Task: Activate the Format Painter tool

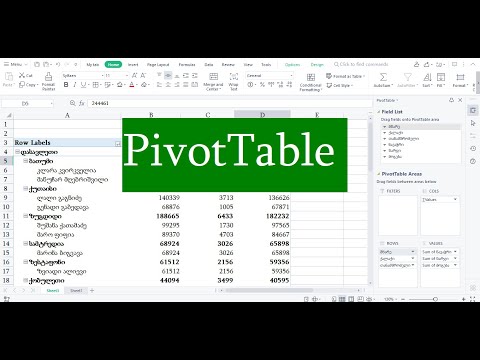Action: (x=48, y=81)
